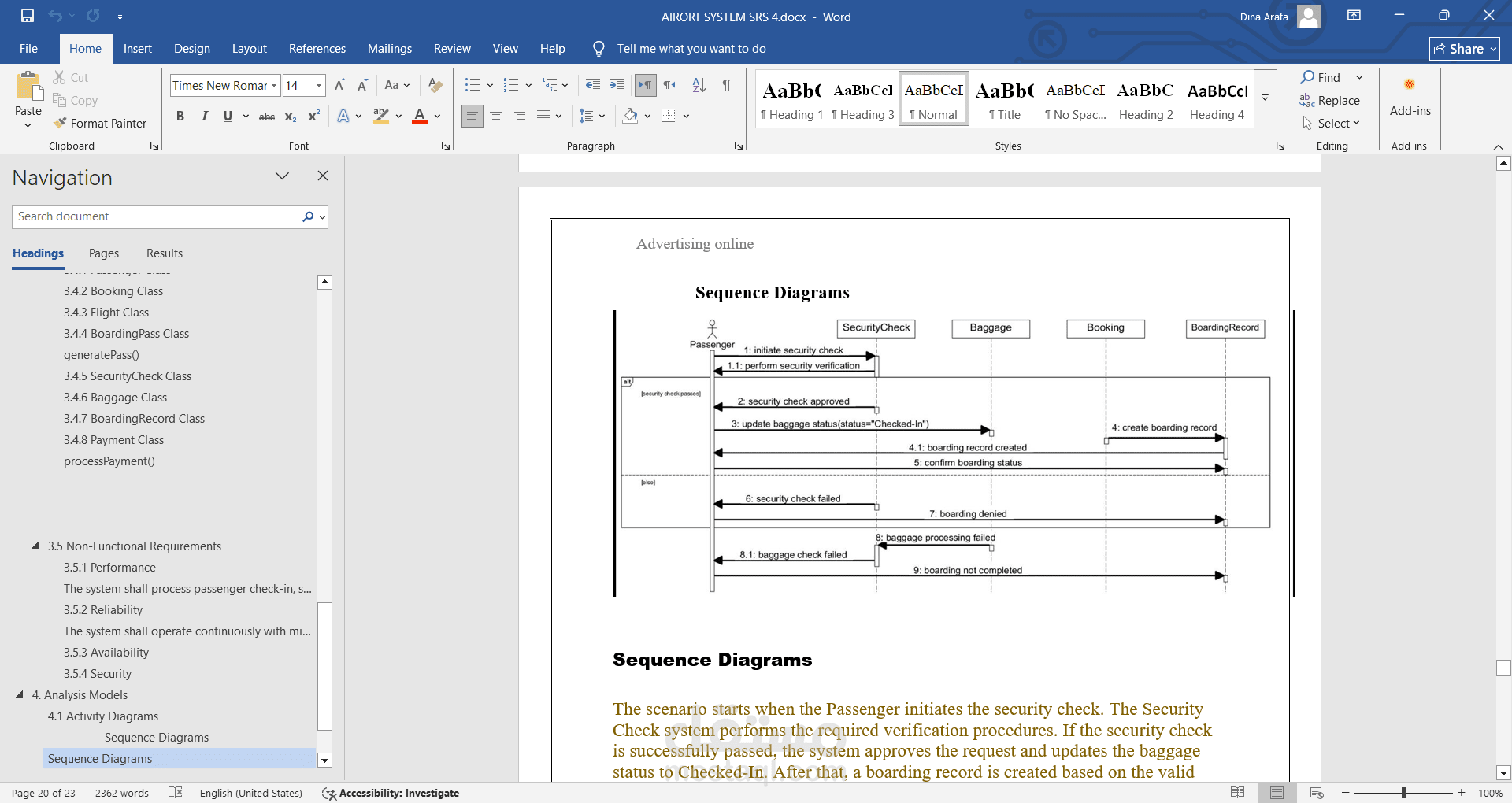Decrease paragraph indent
The width and height of the screenshot is (1512, 803).
pos(593,85)
